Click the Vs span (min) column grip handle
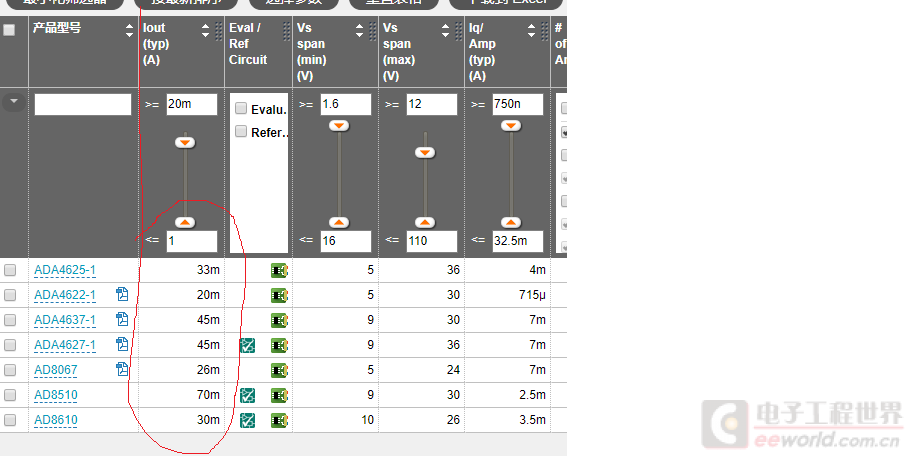 coord(373,31)
